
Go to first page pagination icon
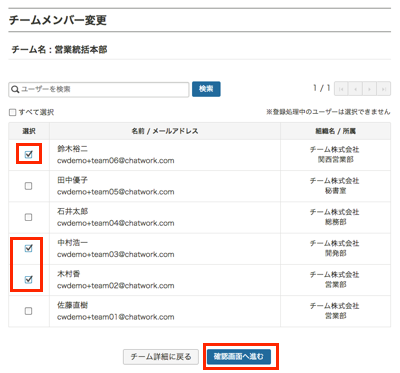point(341,89)
